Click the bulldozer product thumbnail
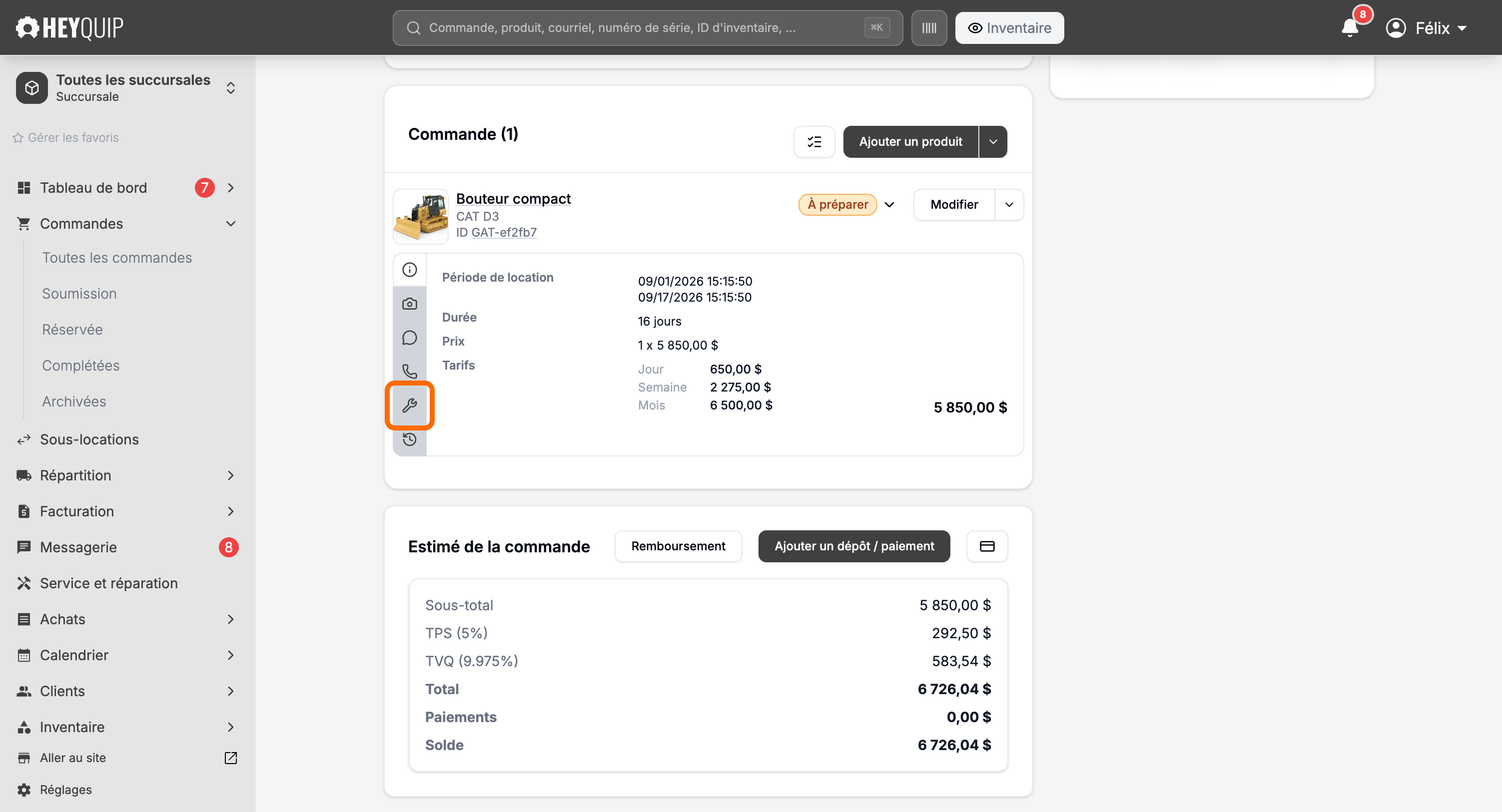Screen dimensions: 1502x812 tap(420, 216)
